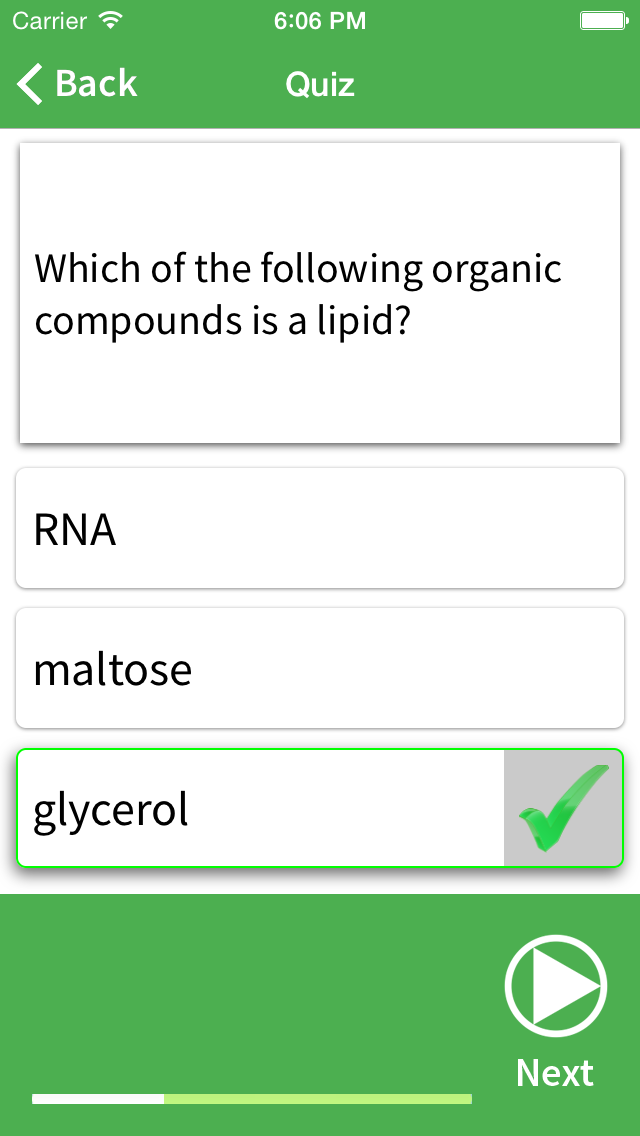Select the RNA answer option
This screenshot has width=640, height=1136.
[x=320, y=528]
